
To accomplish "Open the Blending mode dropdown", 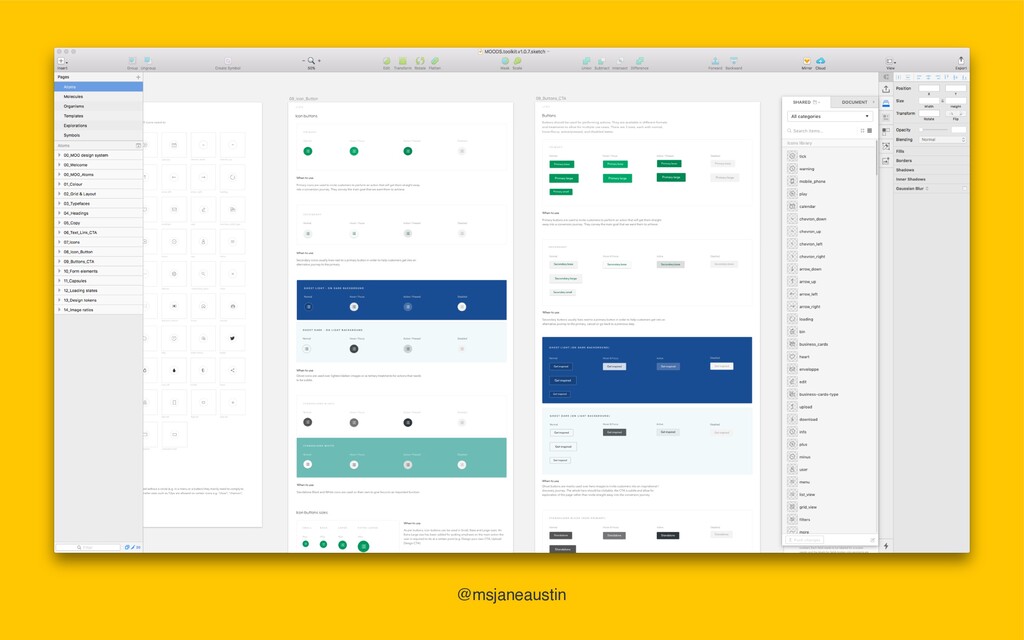I will point(942,140).
